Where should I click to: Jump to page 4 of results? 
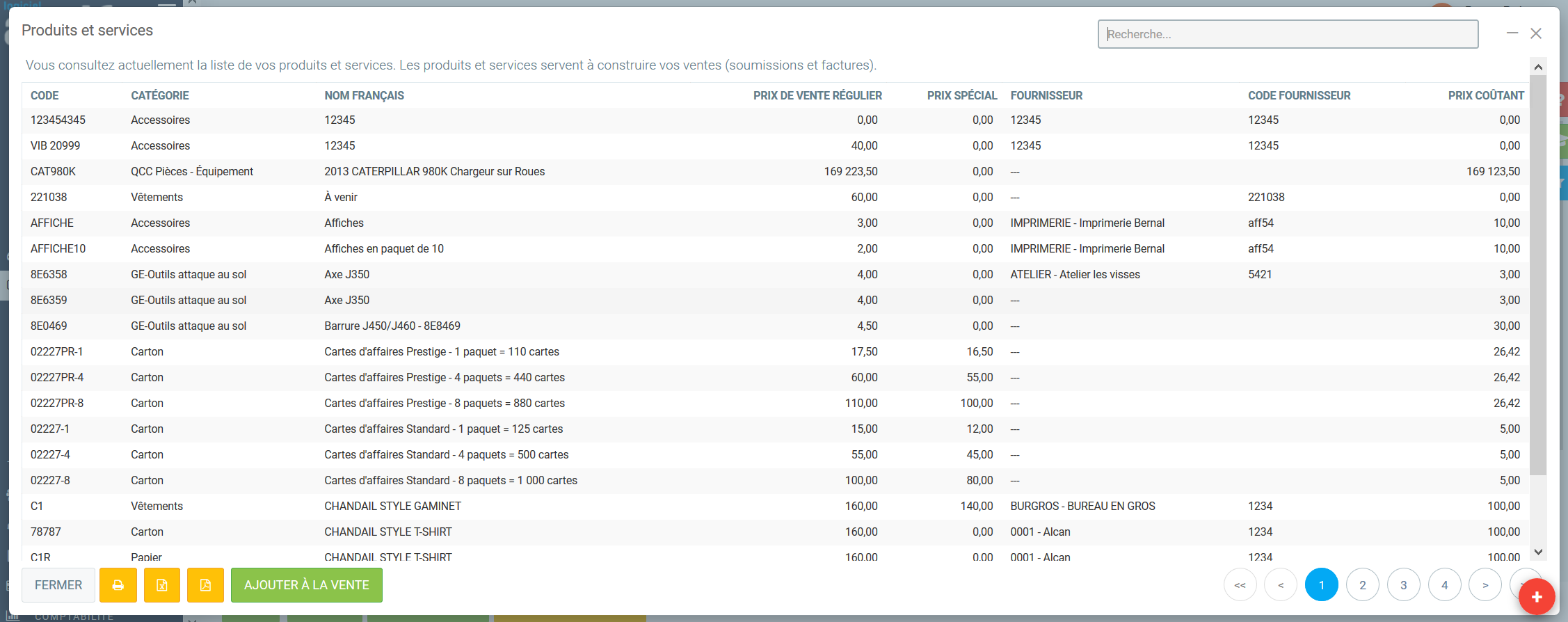(x=1444, y=585)
